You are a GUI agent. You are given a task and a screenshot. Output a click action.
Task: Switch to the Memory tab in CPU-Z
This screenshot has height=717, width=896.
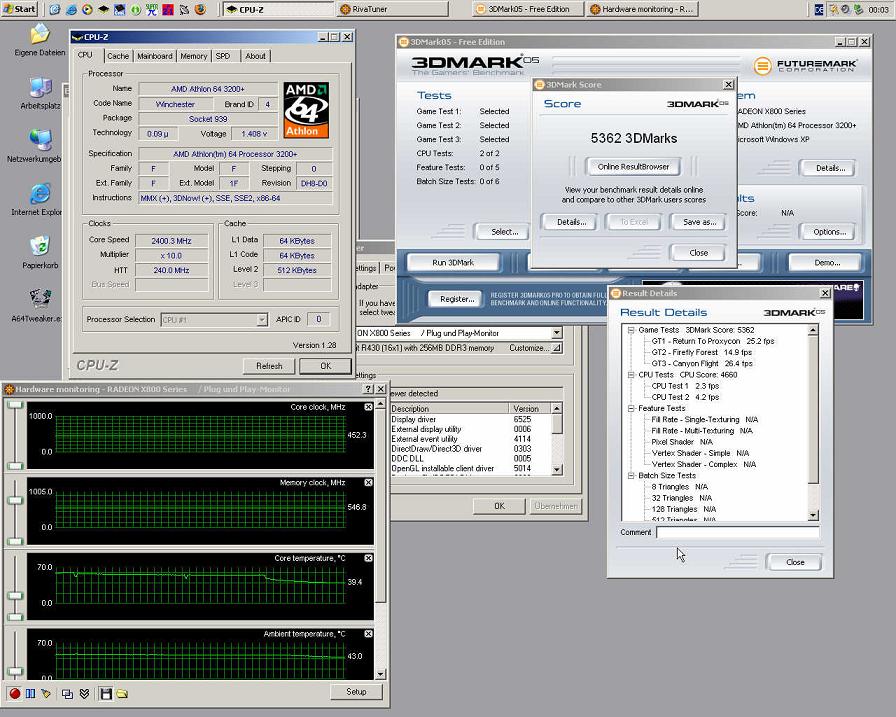(x=194, y=56)
